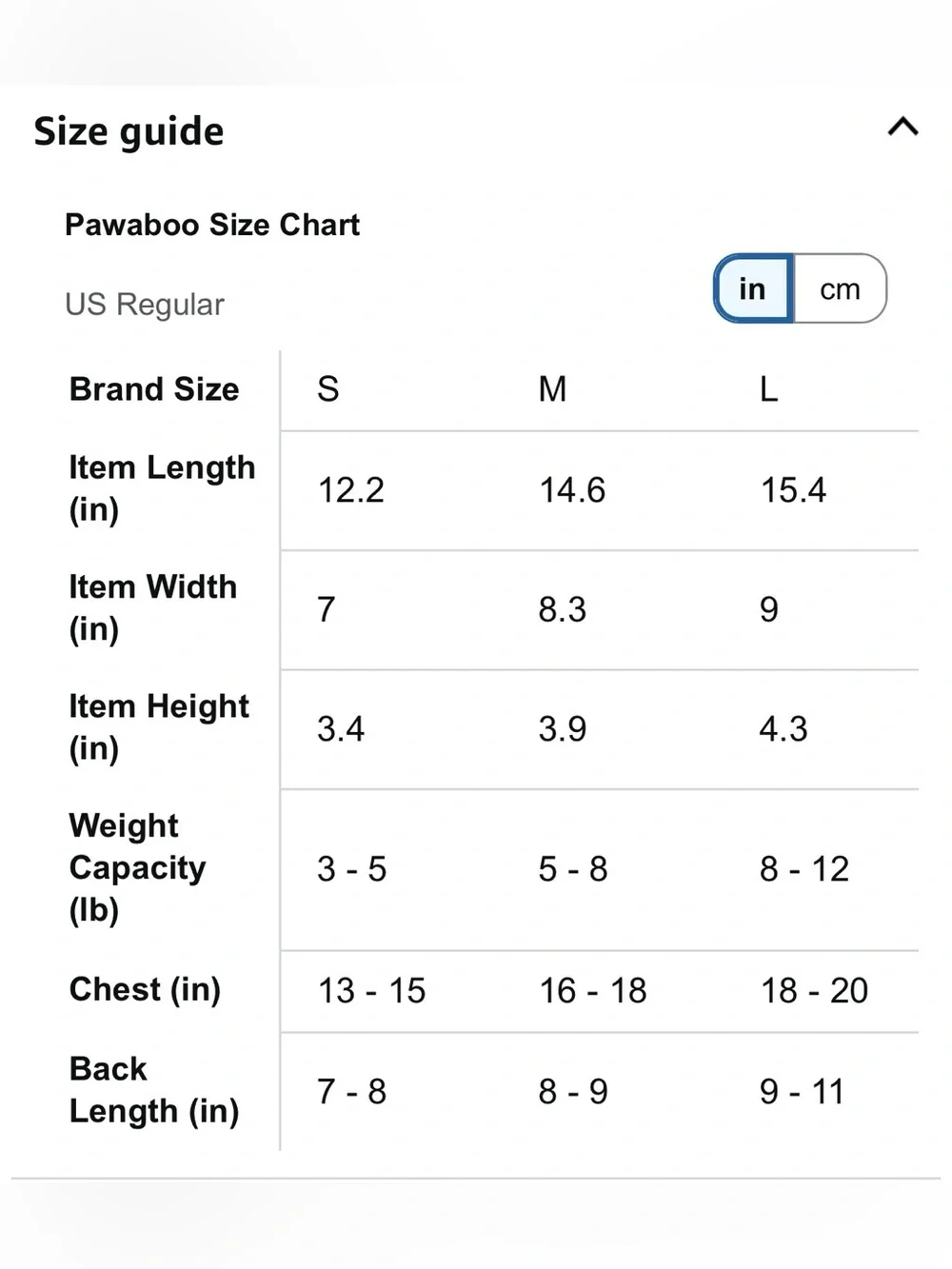Select the Pawaboo Size Chart title
Viewport: 952px width, 1269px height.
tap(212, 225)
